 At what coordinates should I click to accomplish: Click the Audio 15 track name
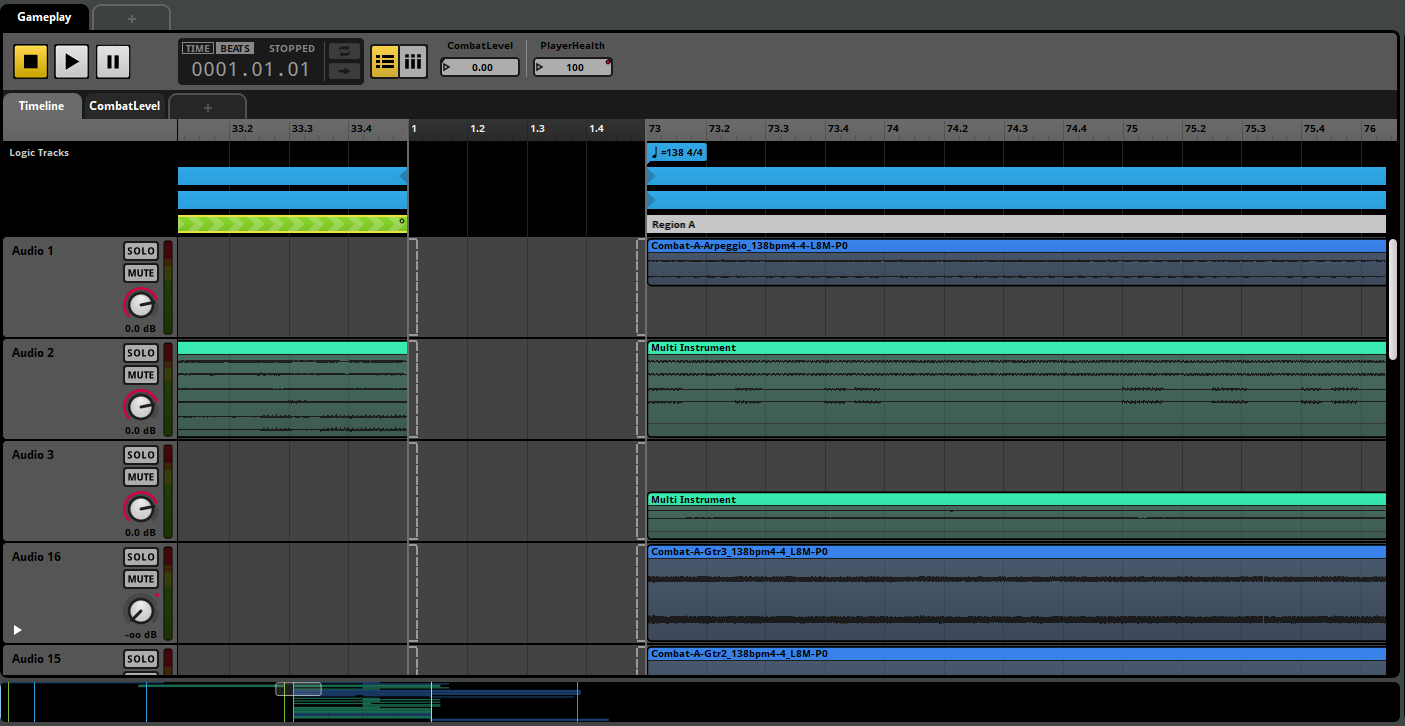pos(36,659)
